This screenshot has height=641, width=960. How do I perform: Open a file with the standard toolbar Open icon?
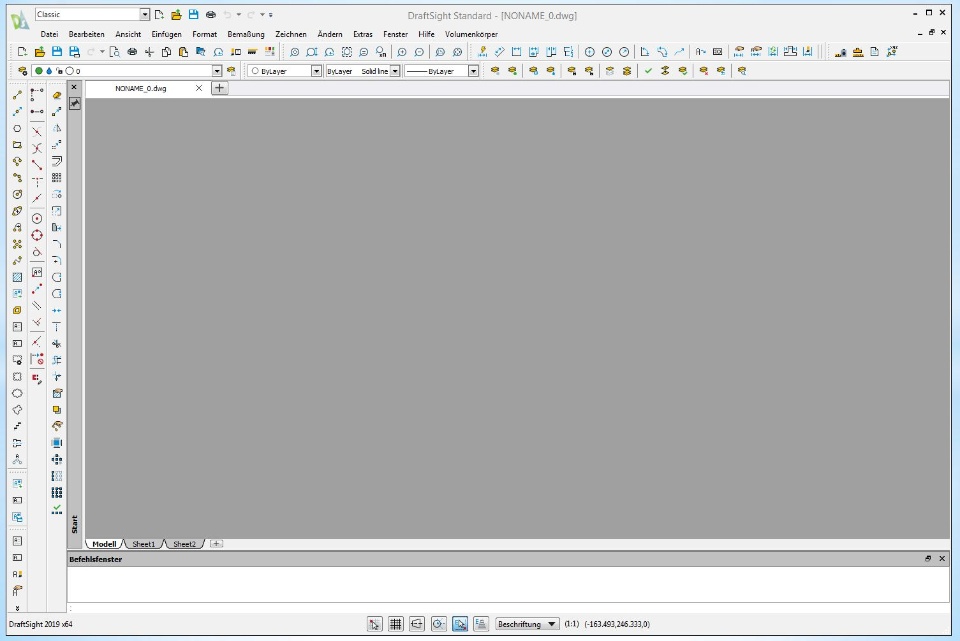[40, 52]
